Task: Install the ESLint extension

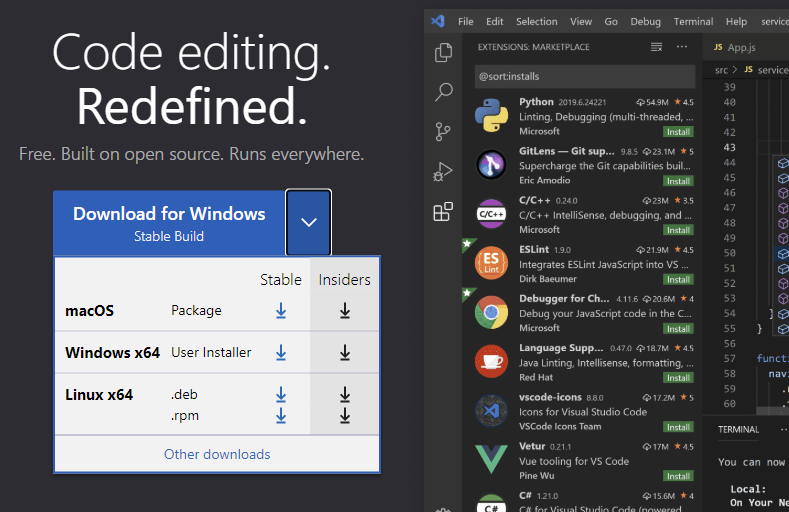Action: [678, 279]
